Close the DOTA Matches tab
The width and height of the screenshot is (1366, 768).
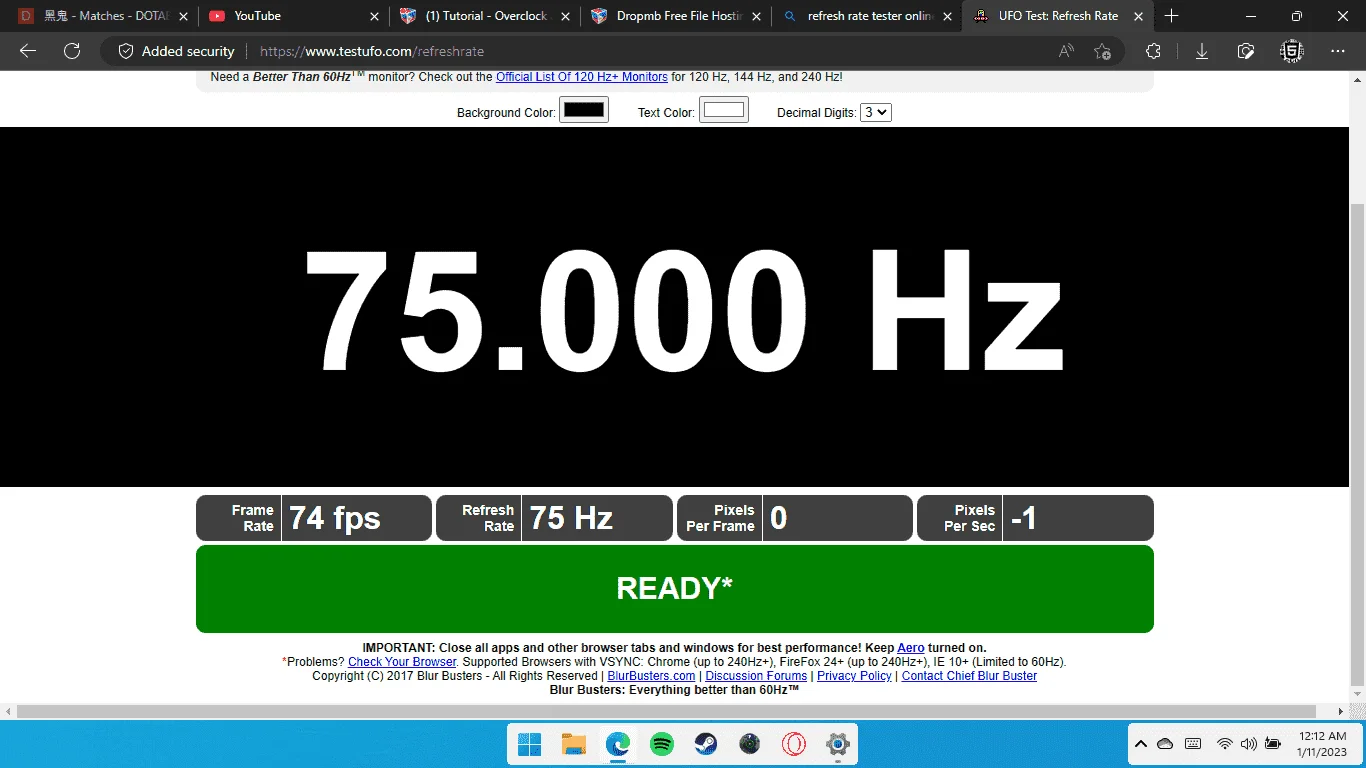point(183,16)
